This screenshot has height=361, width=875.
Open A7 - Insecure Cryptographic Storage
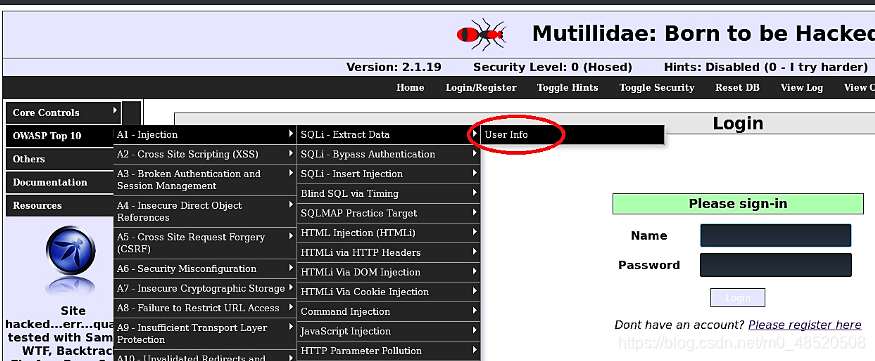(205, 288)
